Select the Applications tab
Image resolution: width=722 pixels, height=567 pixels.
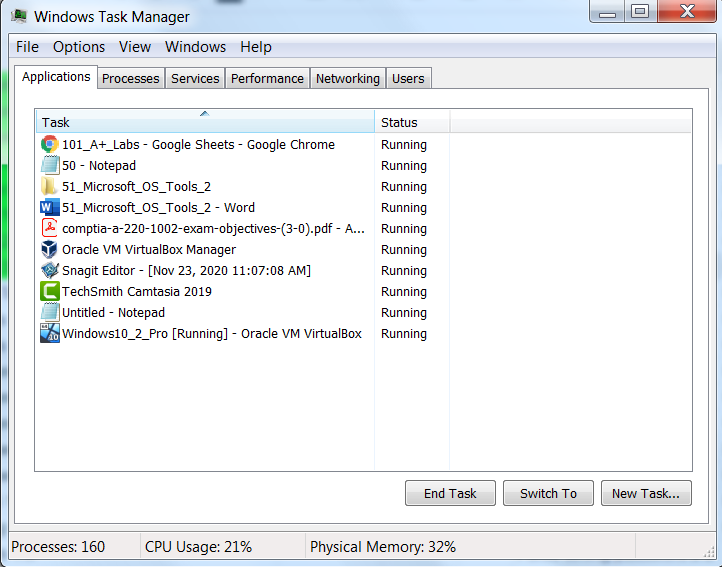(56, 76)
